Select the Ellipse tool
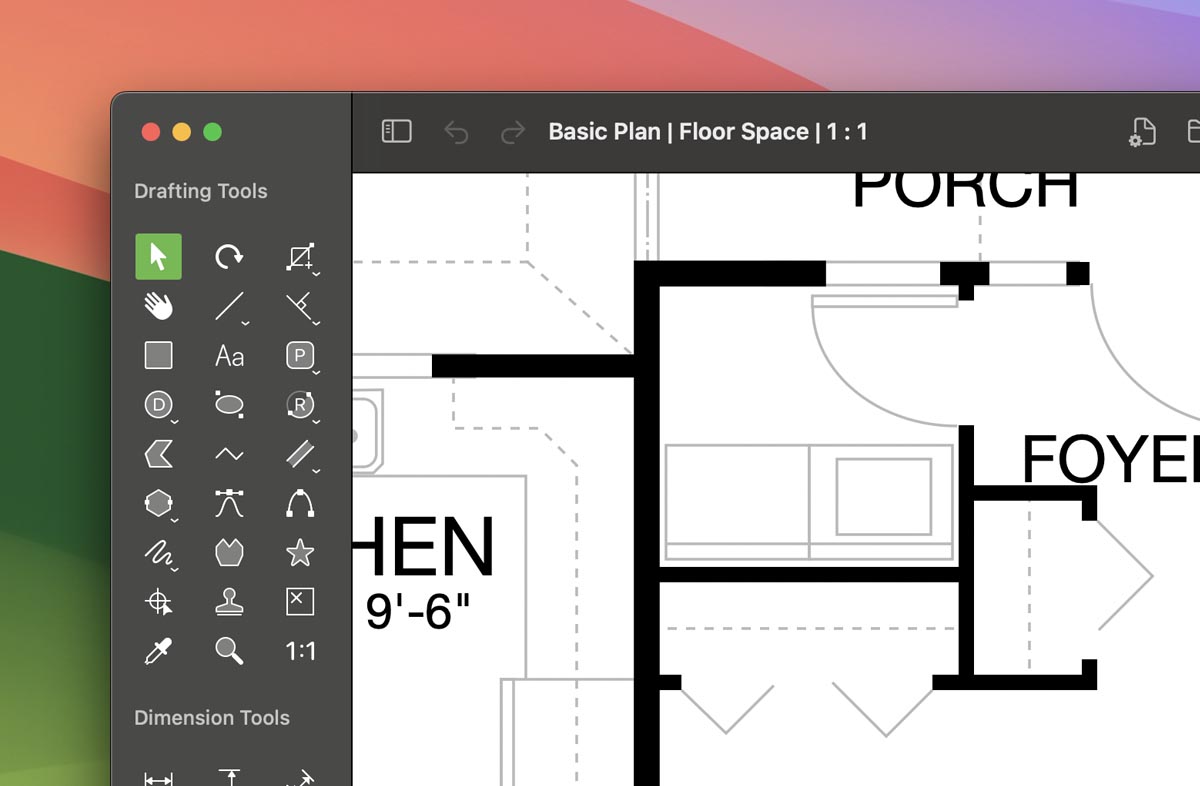1200x786 pixels. coord(229,404)
